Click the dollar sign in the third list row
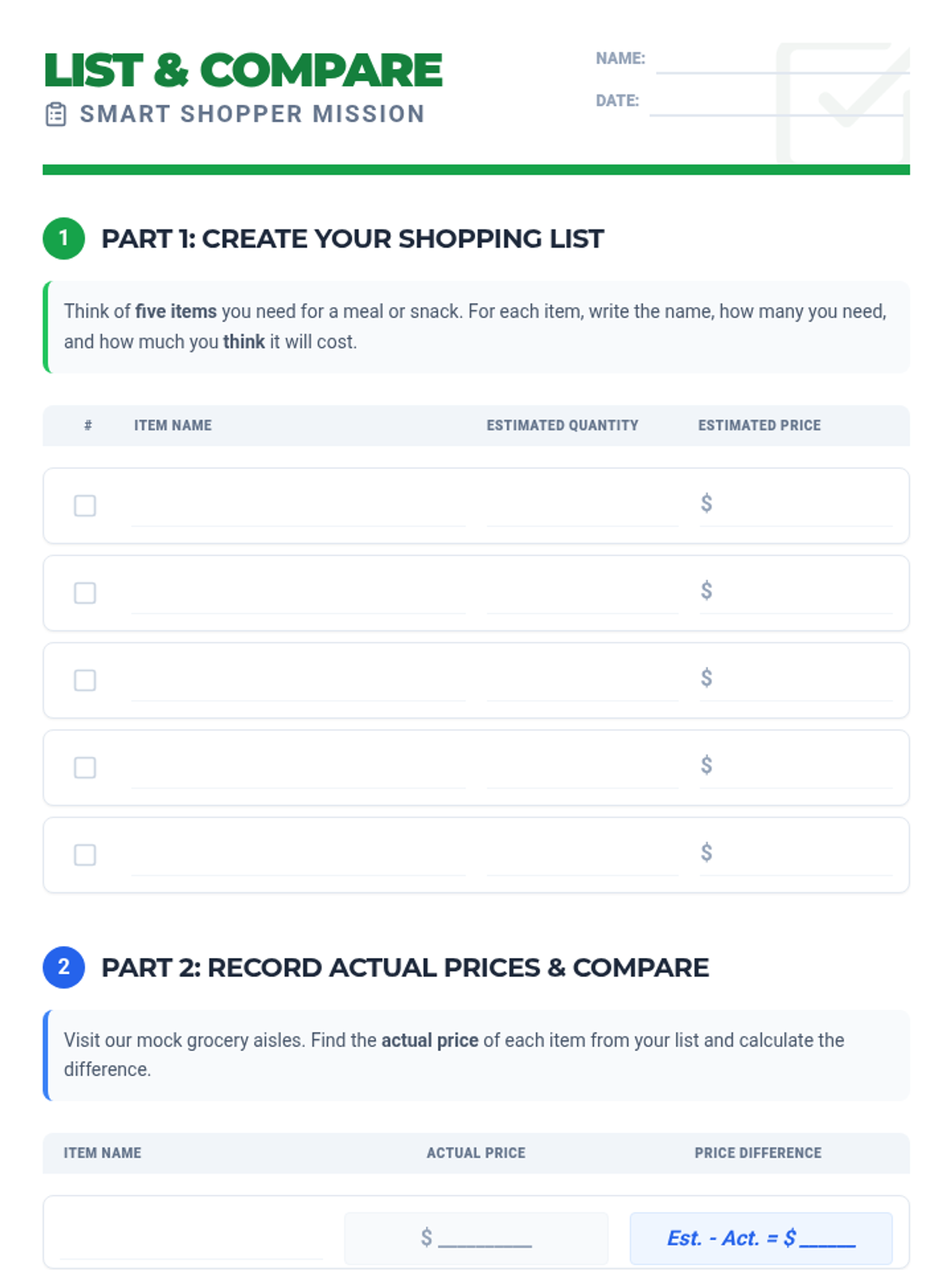This screenshot has height=1270, width=952. tap(706, 678)
